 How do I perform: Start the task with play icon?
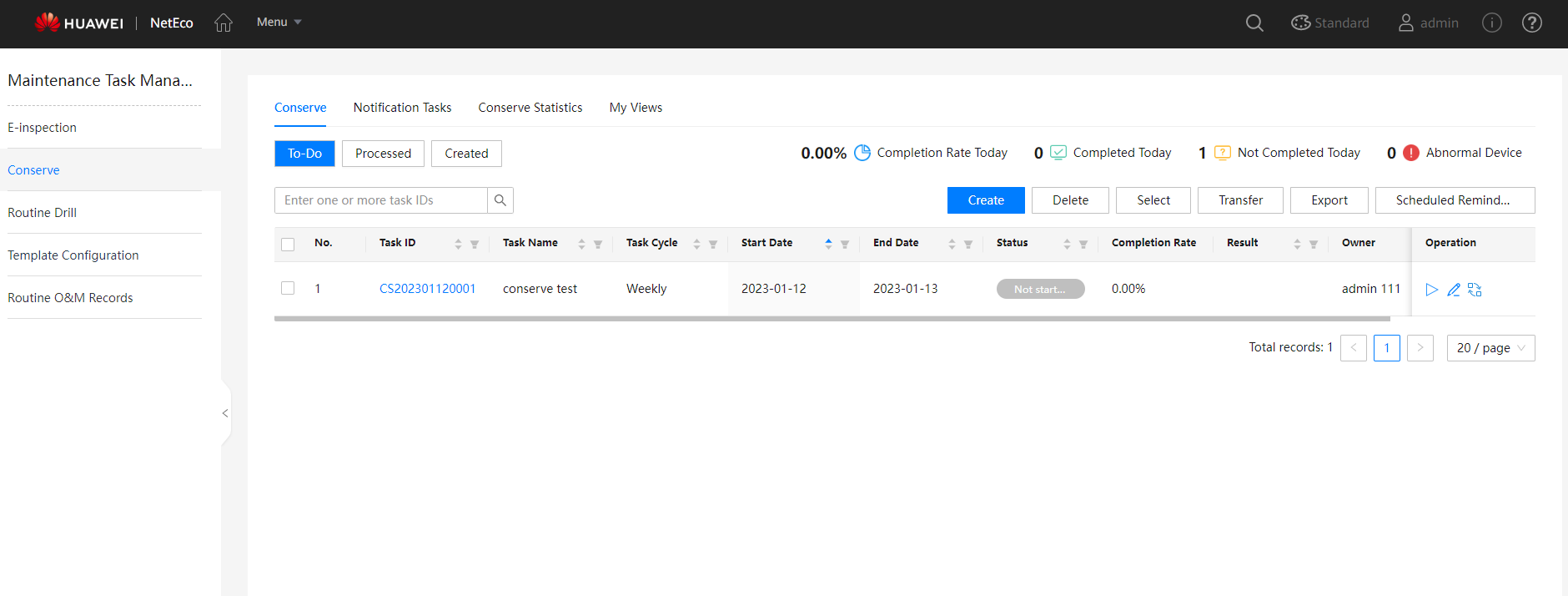coord(1431,290)
